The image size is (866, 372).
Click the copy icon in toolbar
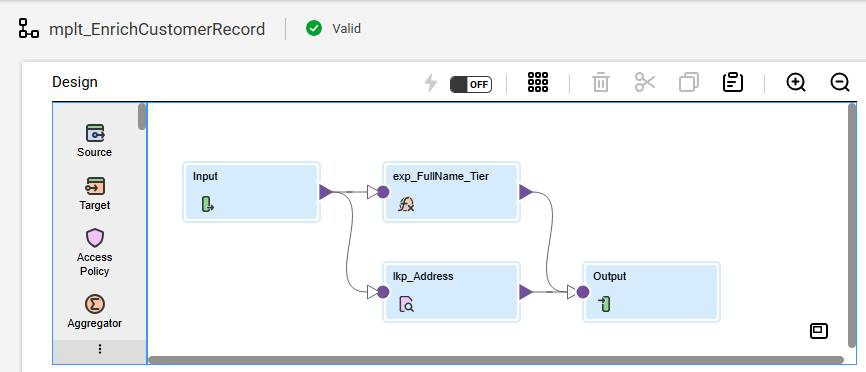pyautogui.click(x=689, y=82)
